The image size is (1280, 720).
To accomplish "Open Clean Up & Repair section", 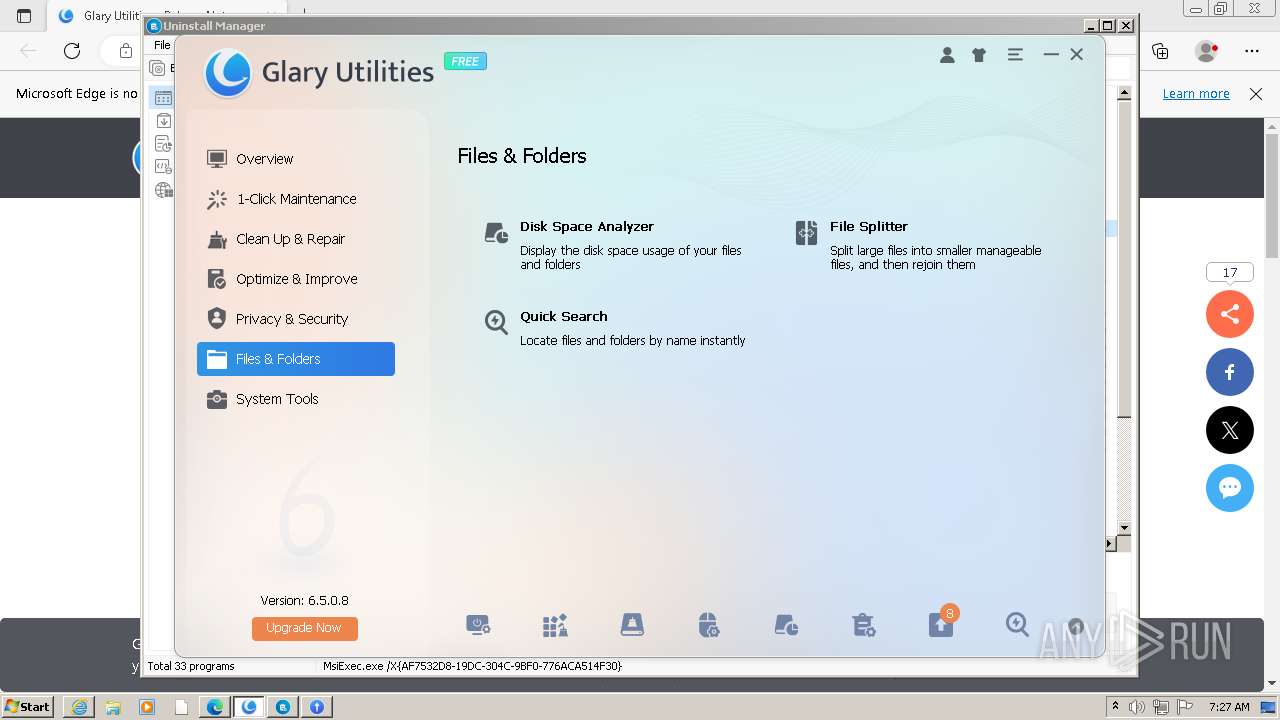I will coord(296,239).
